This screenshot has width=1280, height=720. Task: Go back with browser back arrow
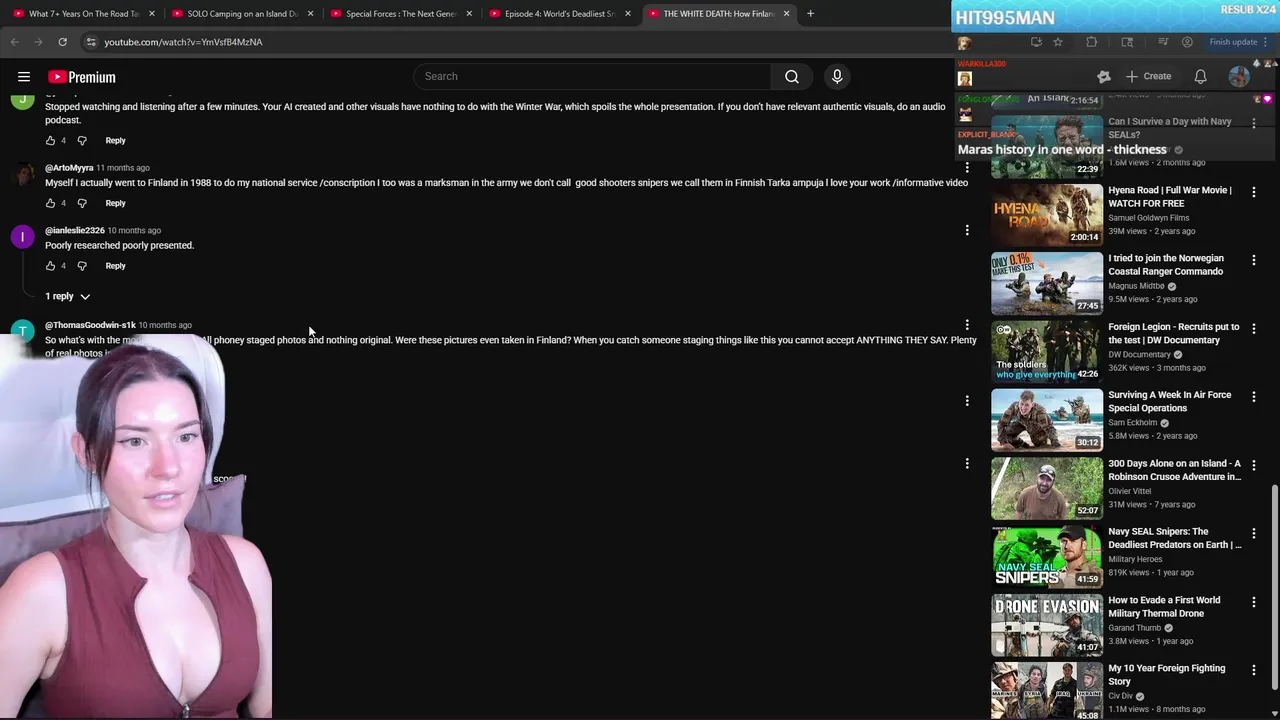pos(14,42)
